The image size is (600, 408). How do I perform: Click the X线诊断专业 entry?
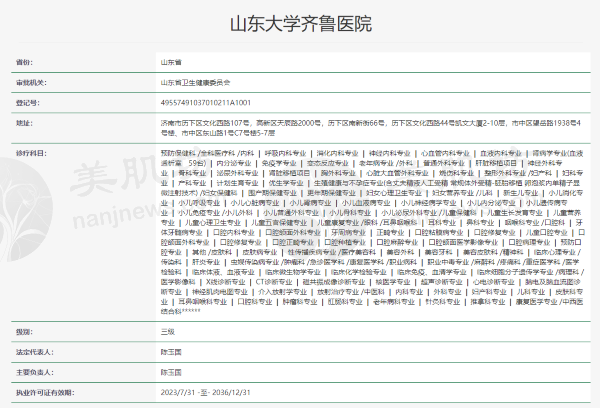[x=225, y=282]
